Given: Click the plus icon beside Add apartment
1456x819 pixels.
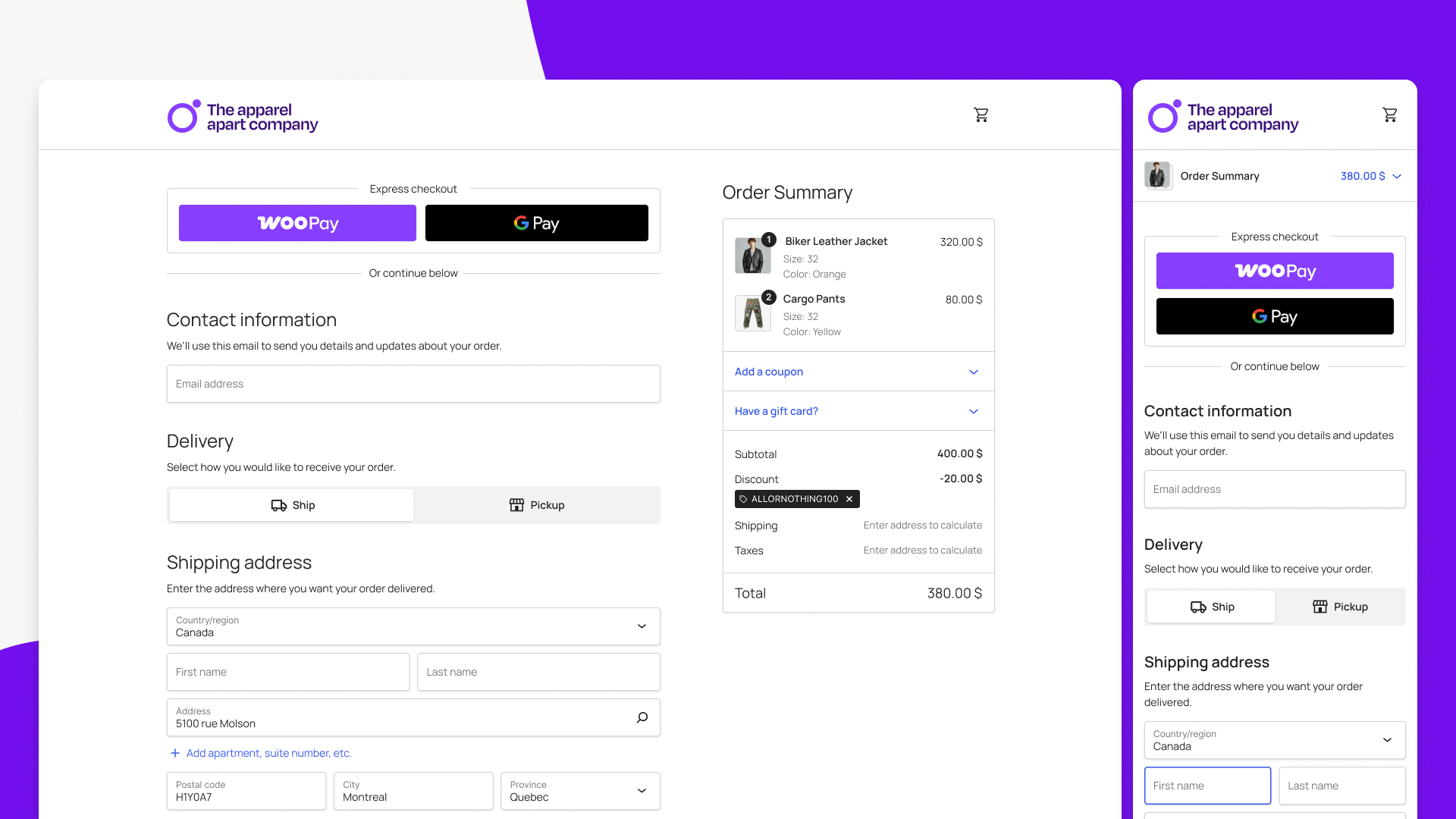Looking at the screenshot, I should point(175,753).
